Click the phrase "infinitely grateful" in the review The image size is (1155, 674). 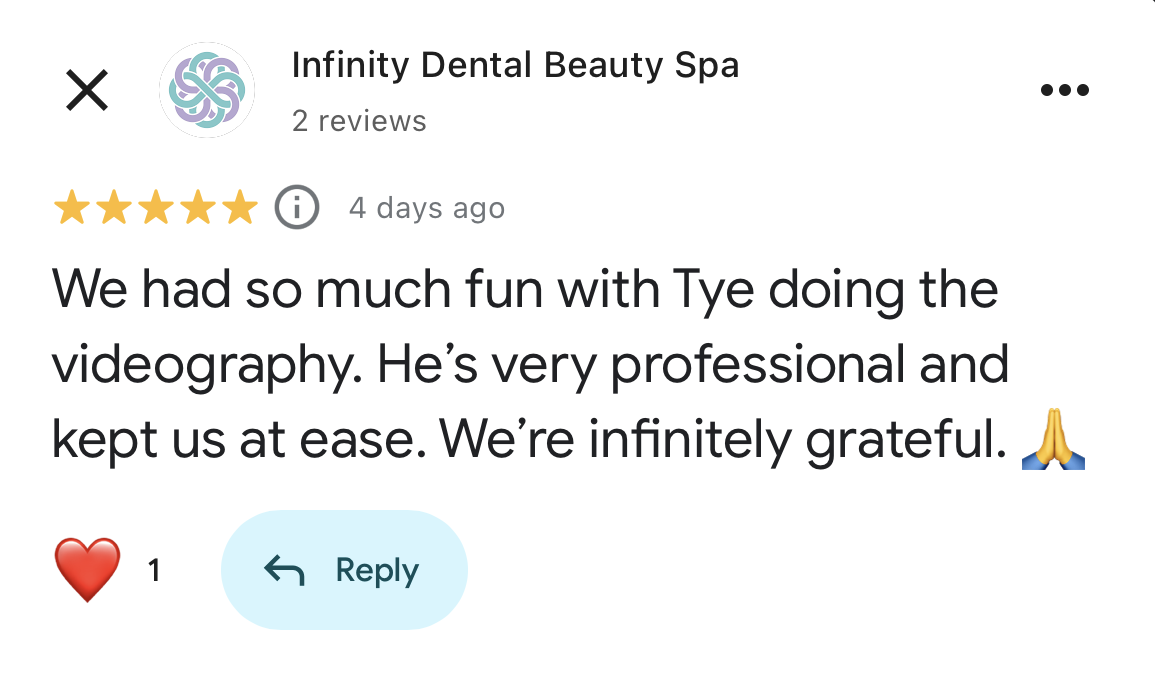click(796, 441)
